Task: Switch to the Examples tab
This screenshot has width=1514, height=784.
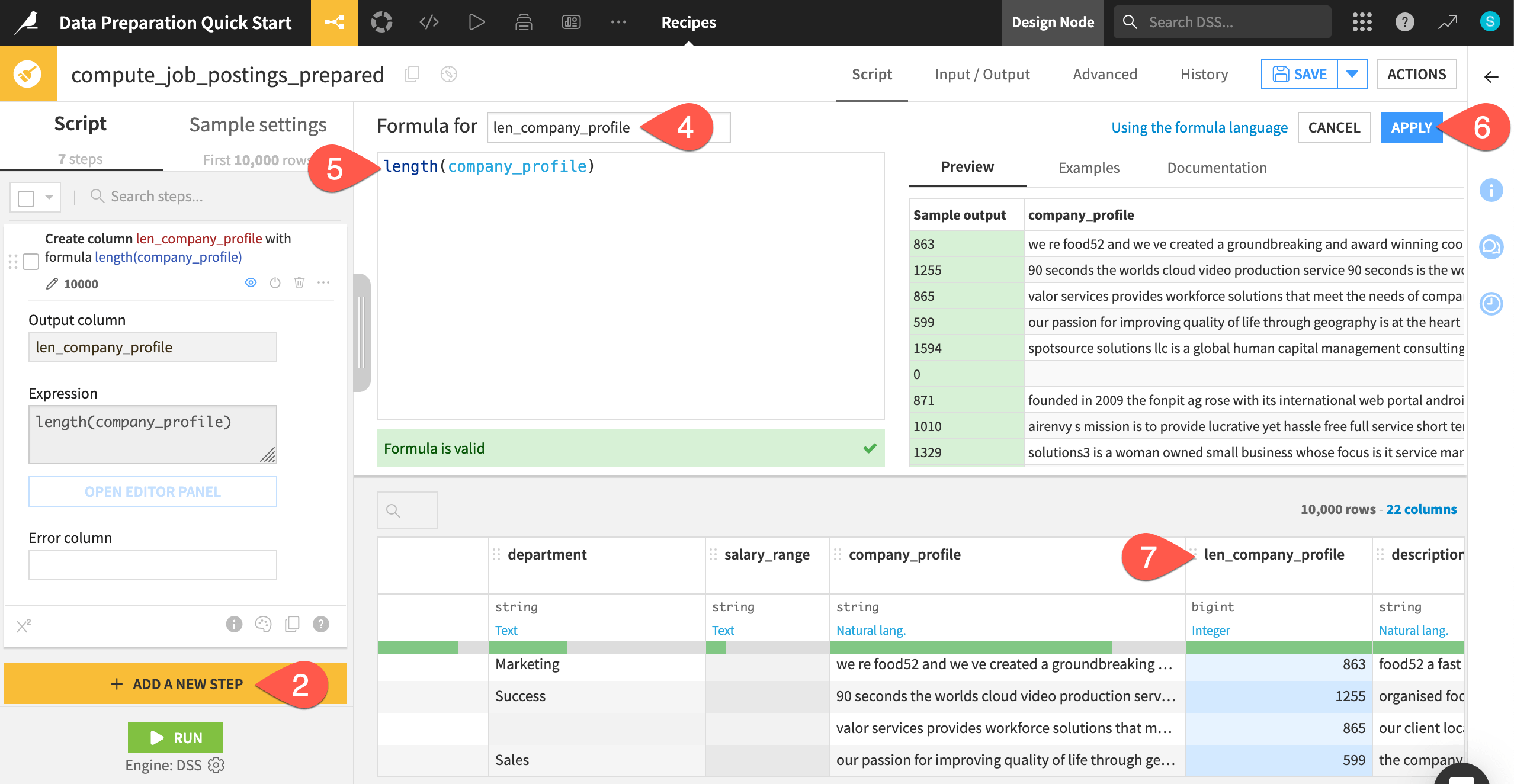Action: click(x=1089, y=168)
